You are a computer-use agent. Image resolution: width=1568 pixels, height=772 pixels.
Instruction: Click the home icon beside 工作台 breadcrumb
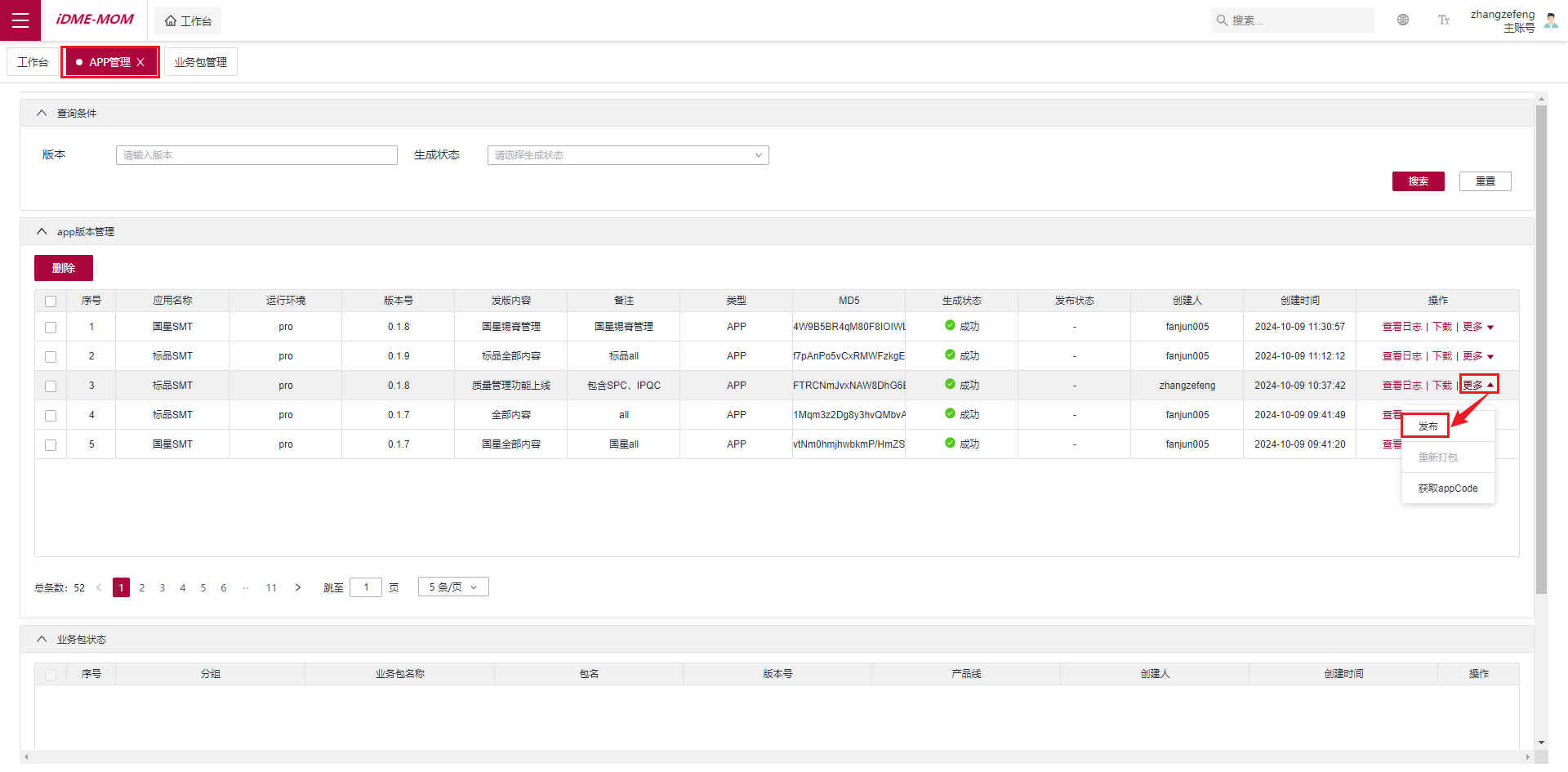pyautogui.click(x=169, y=20)
